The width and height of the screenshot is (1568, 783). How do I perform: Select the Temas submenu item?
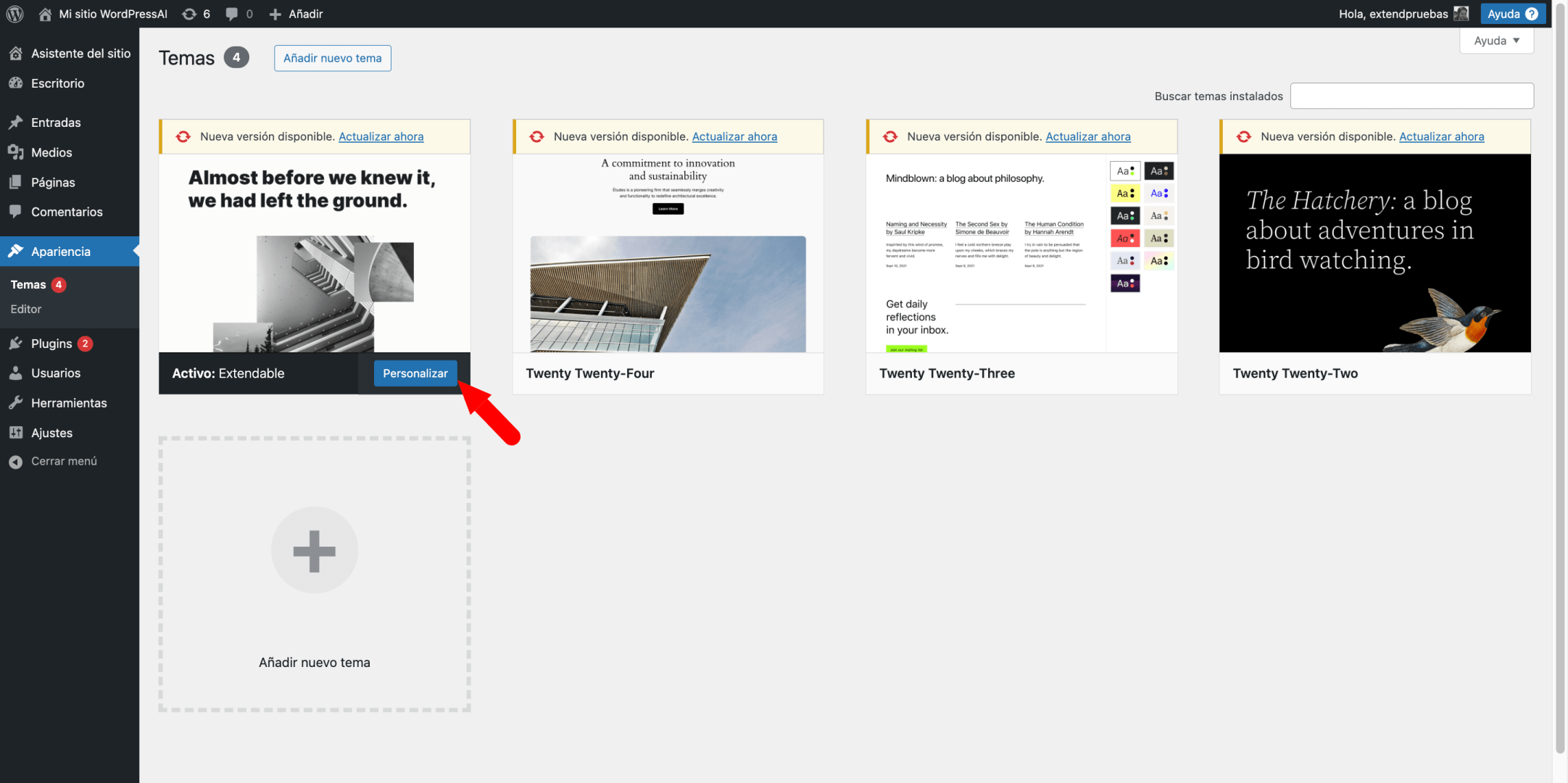pos(28,284)
